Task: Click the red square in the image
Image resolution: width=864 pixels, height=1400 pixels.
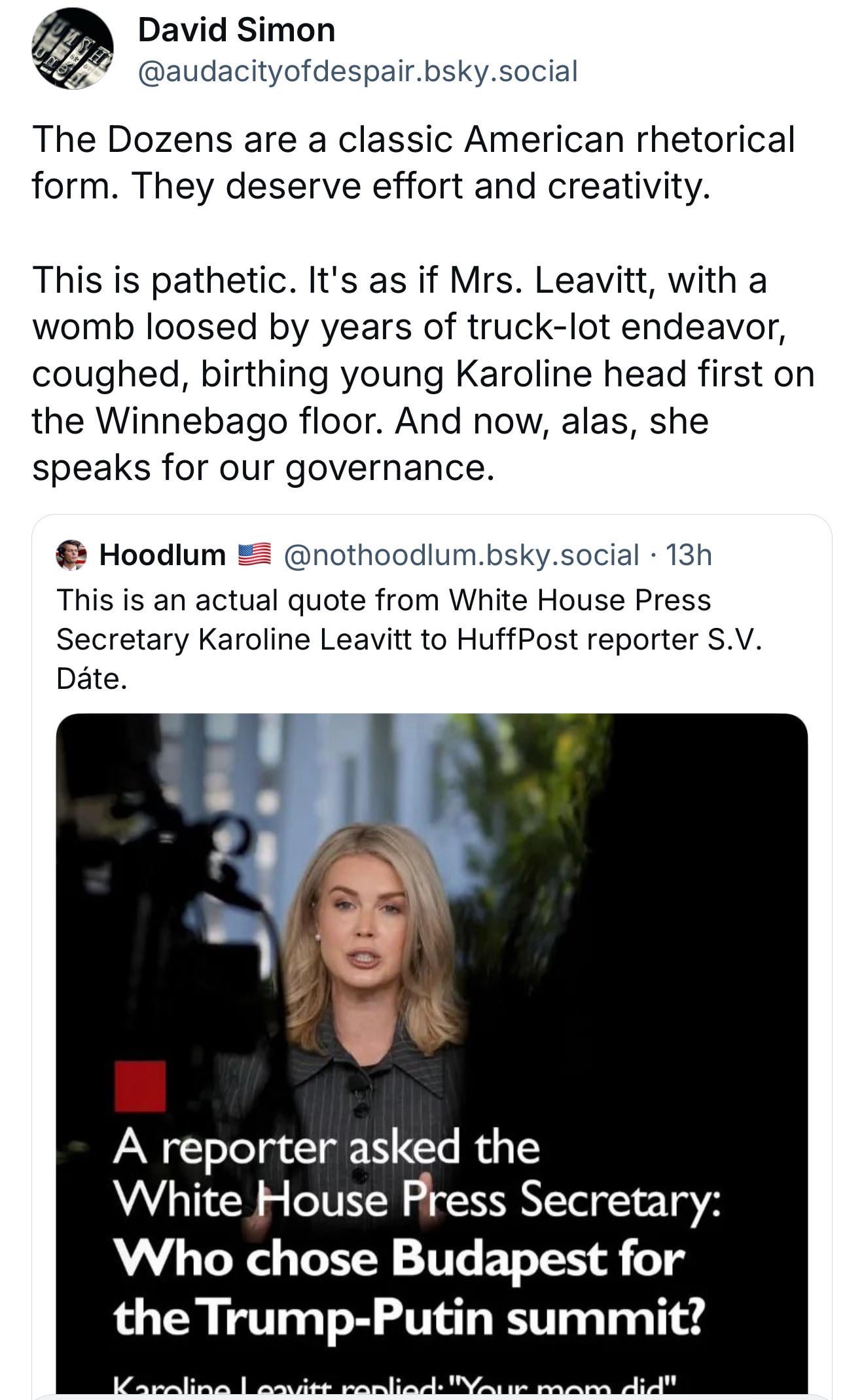Action: coord(139,1086)
